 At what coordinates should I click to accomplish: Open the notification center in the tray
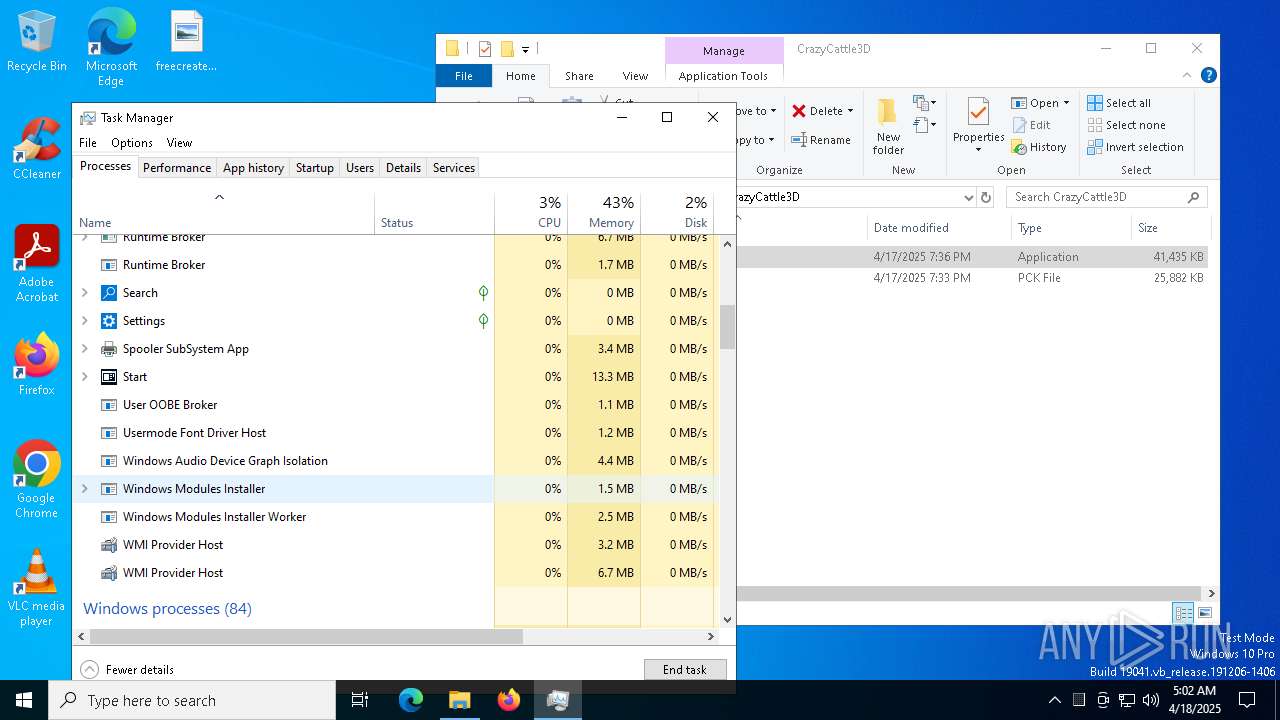click(x=1247, y=700)
